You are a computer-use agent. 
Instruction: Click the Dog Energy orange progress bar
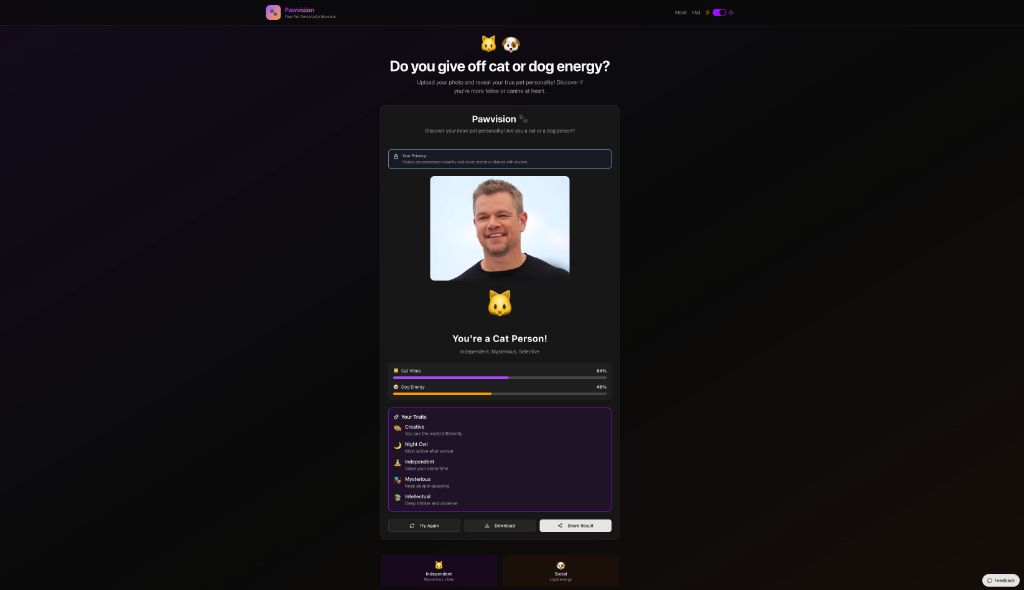[500, 394]
